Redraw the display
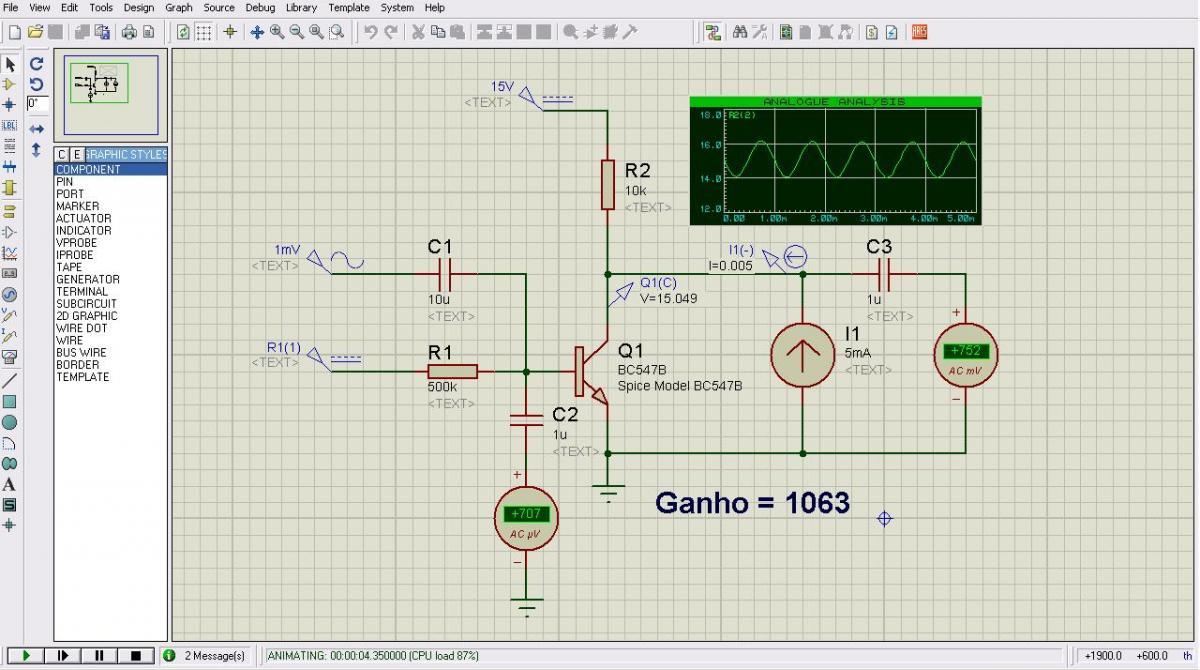1200x670 pixels. pyautogui.click(x=183, y=32)
